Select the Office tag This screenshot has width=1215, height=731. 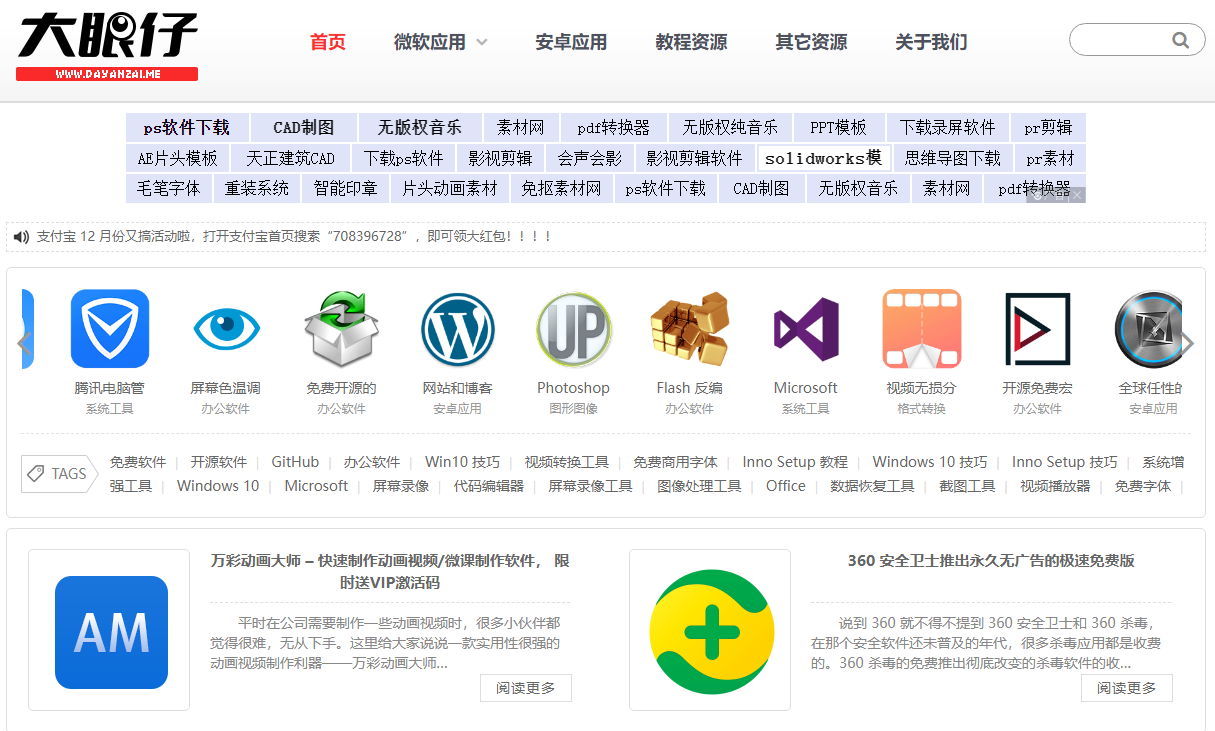[x=786, y=486]
